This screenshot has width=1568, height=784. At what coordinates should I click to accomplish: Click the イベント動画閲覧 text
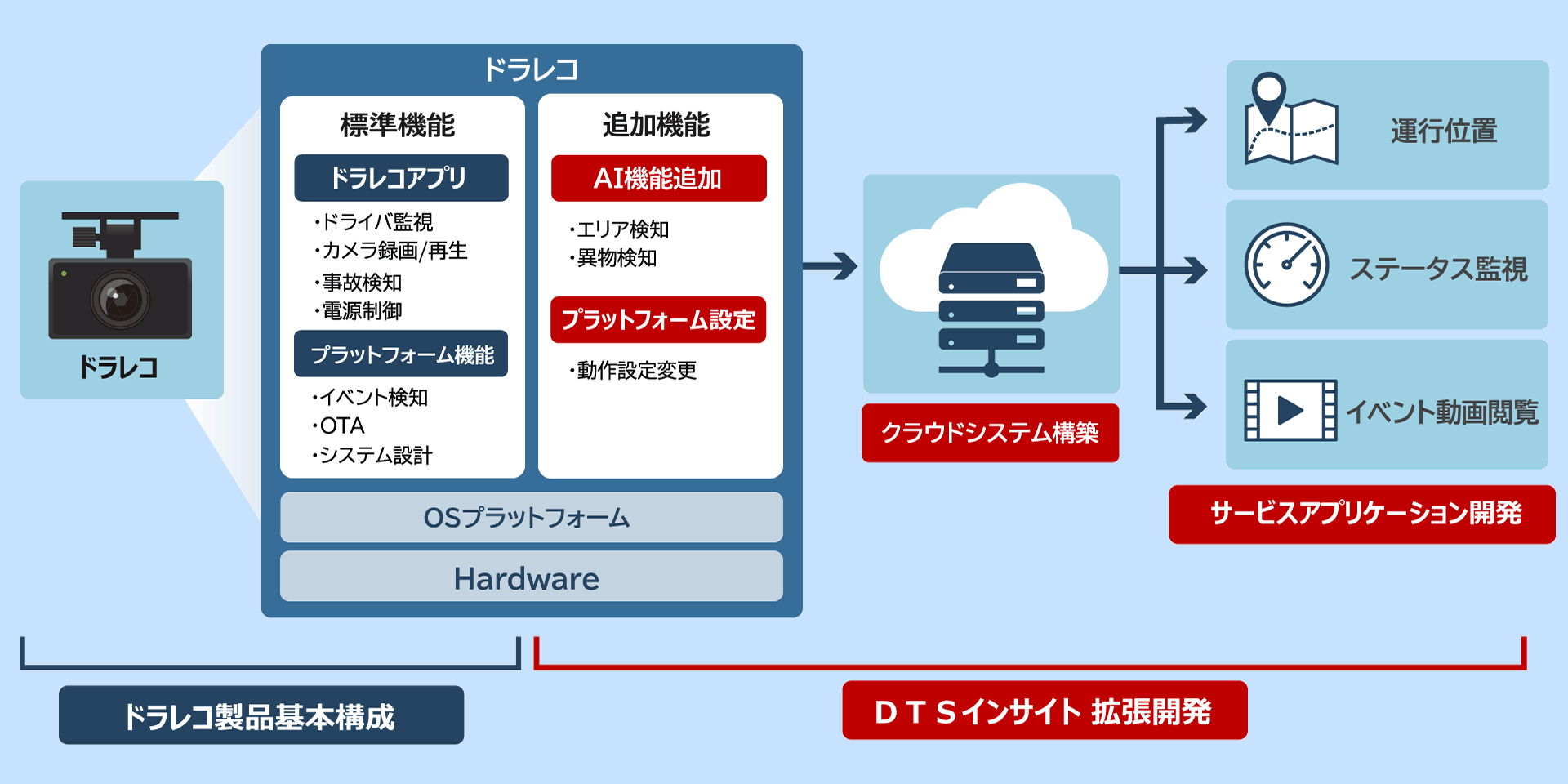[x=1442, y=412]
